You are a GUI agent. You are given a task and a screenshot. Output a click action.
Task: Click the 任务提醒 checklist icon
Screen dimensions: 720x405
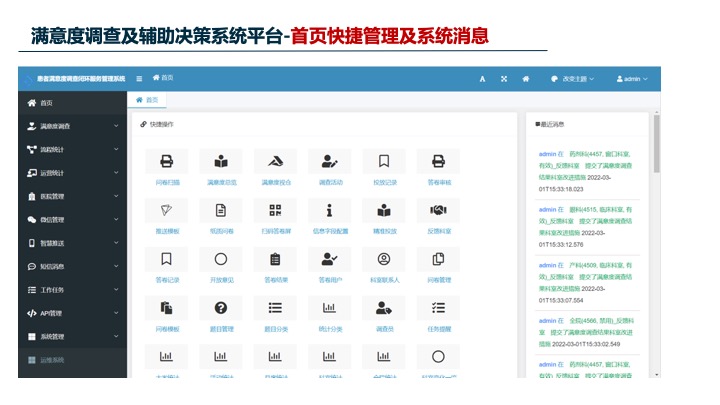point(438,308)
